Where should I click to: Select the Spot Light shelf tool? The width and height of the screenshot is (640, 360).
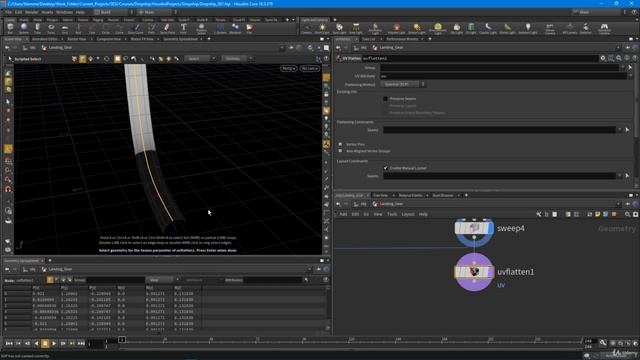(x=339, y=29)
